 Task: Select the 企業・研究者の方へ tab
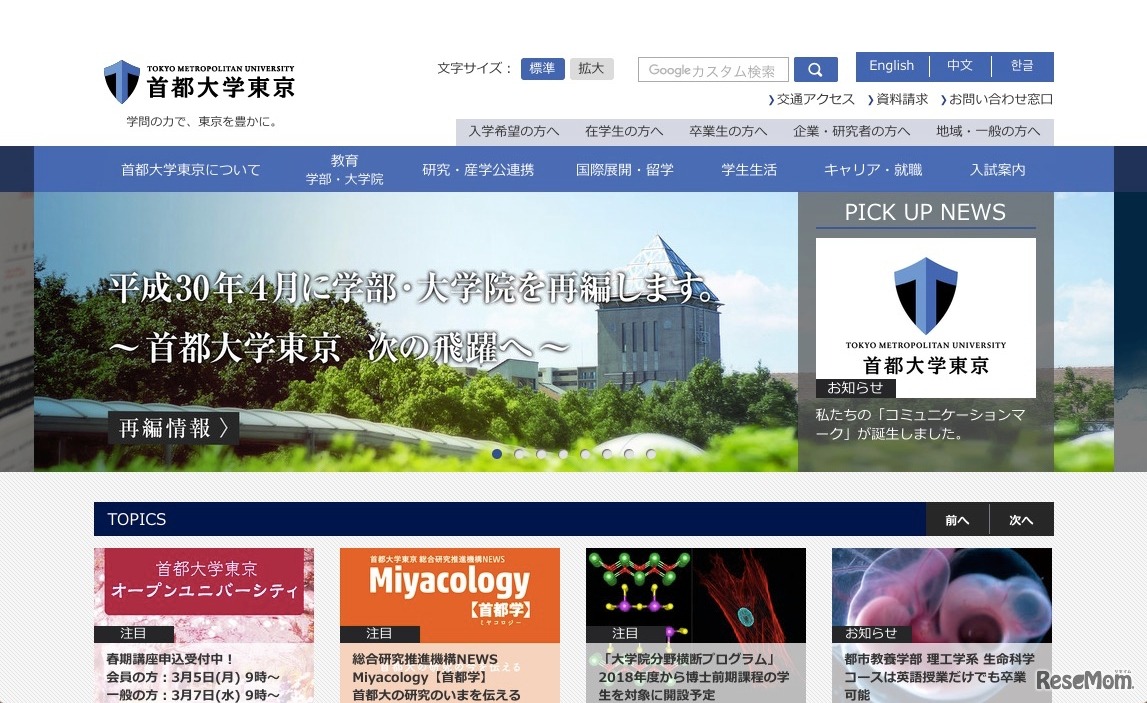pyautogui.click(x=851, y=132)
